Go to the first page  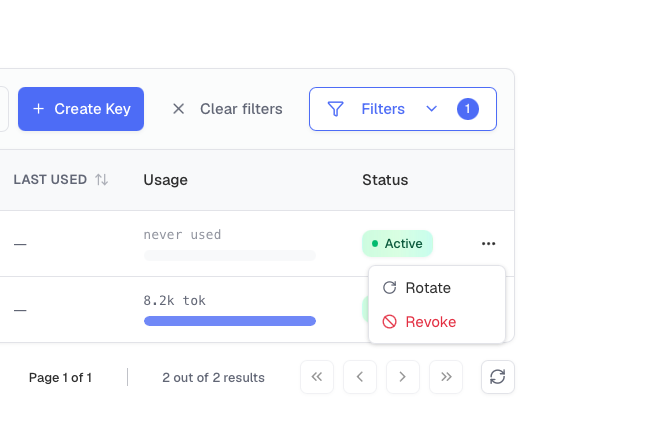pos(317,377)
